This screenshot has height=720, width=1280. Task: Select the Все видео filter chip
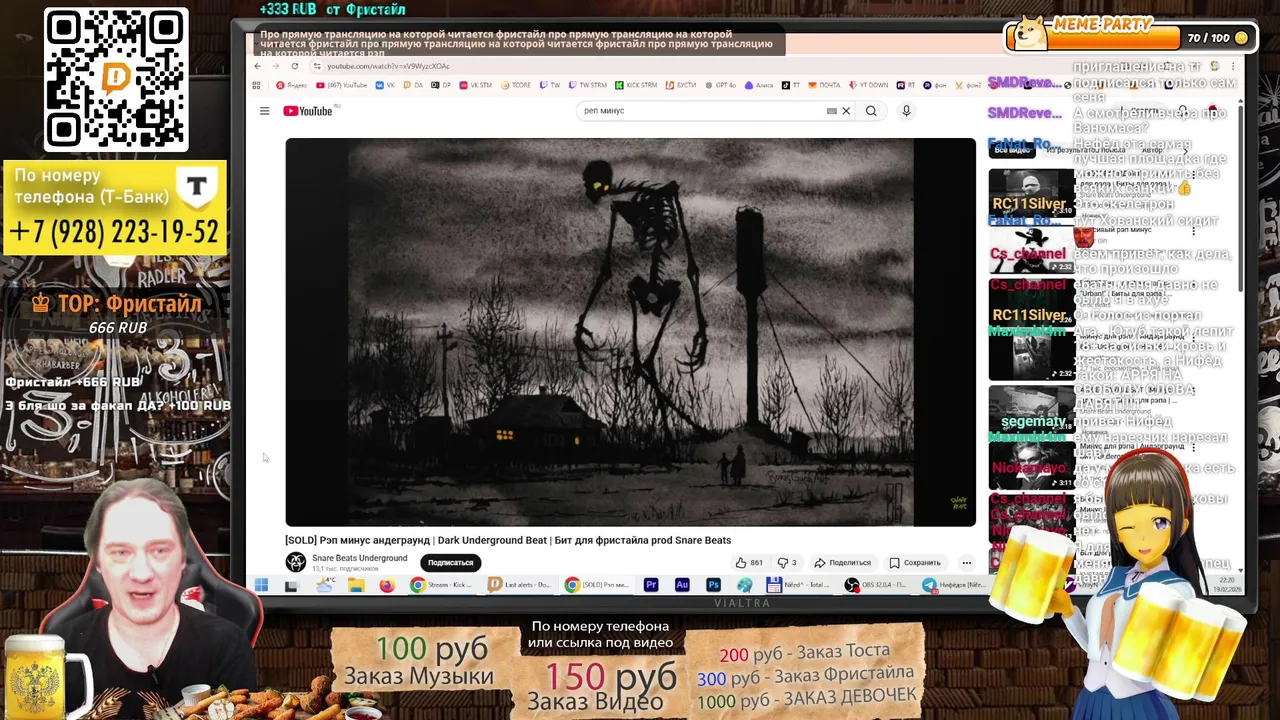click(x=1013, y=150)
